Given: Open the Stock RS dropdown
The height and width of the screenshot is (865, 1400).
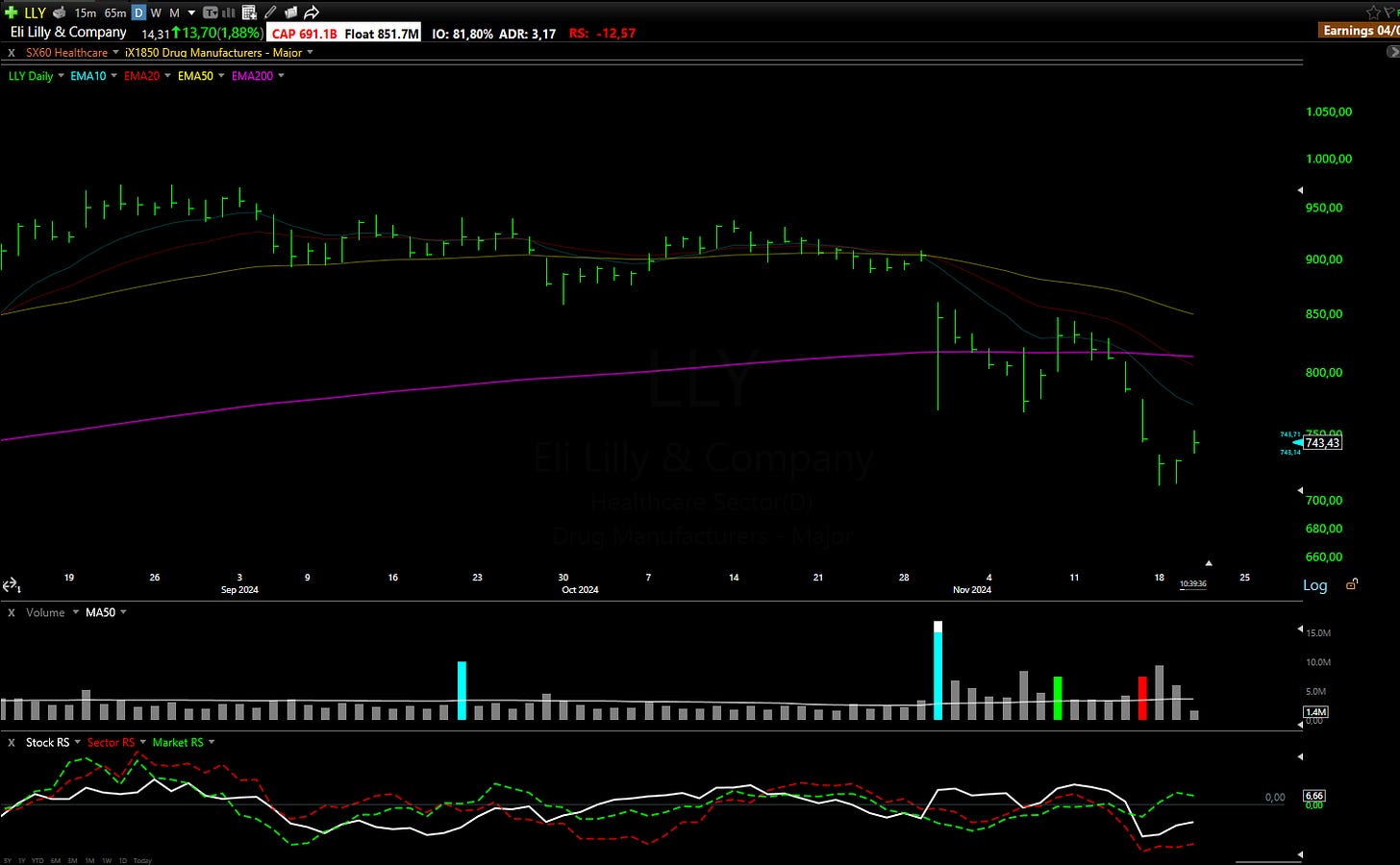Looking at the screenshot, I should tap(78, 742).
